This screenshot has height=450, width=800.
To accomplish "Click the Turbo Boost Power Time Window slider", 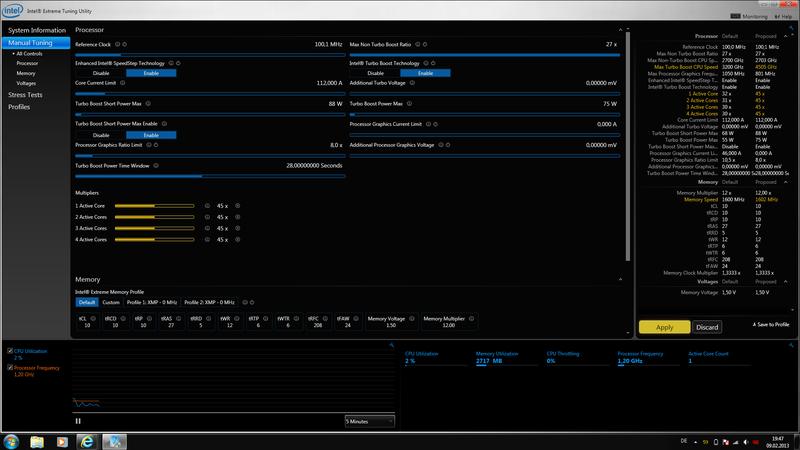I will pos(210,176).
